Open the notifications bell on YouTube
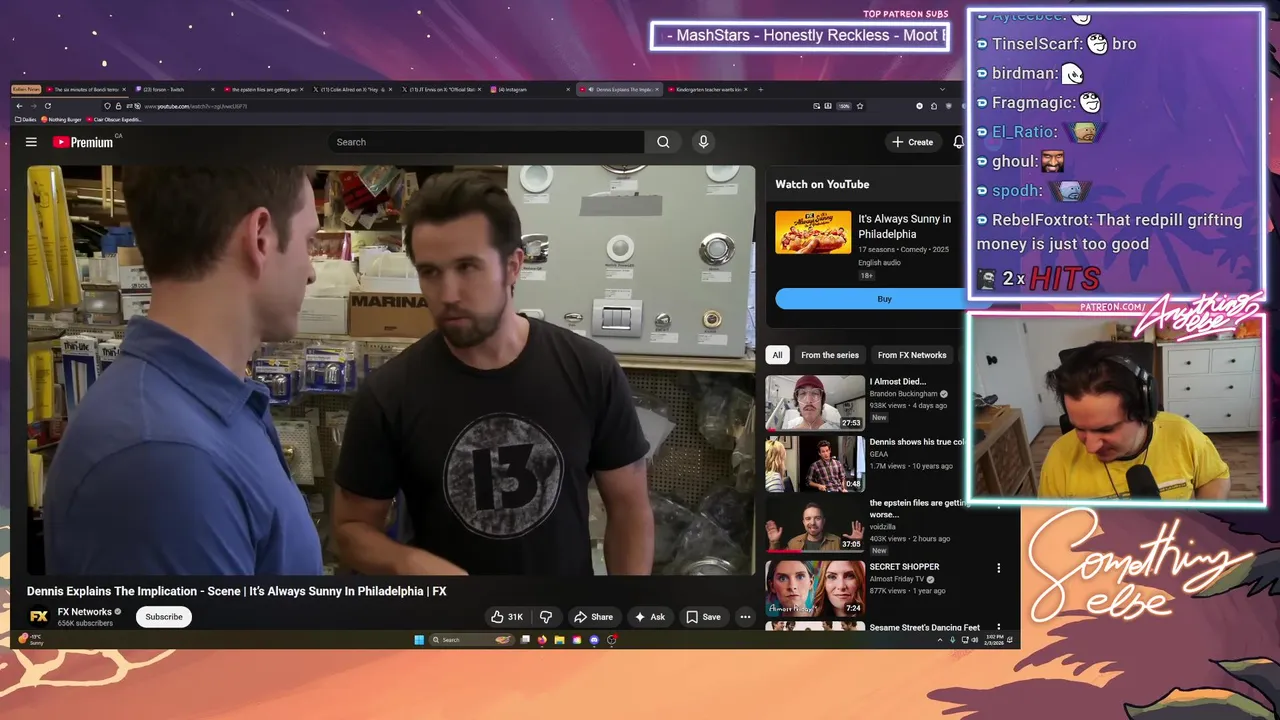This screenshot has width=1280, height=720. (x=958, y=142)
